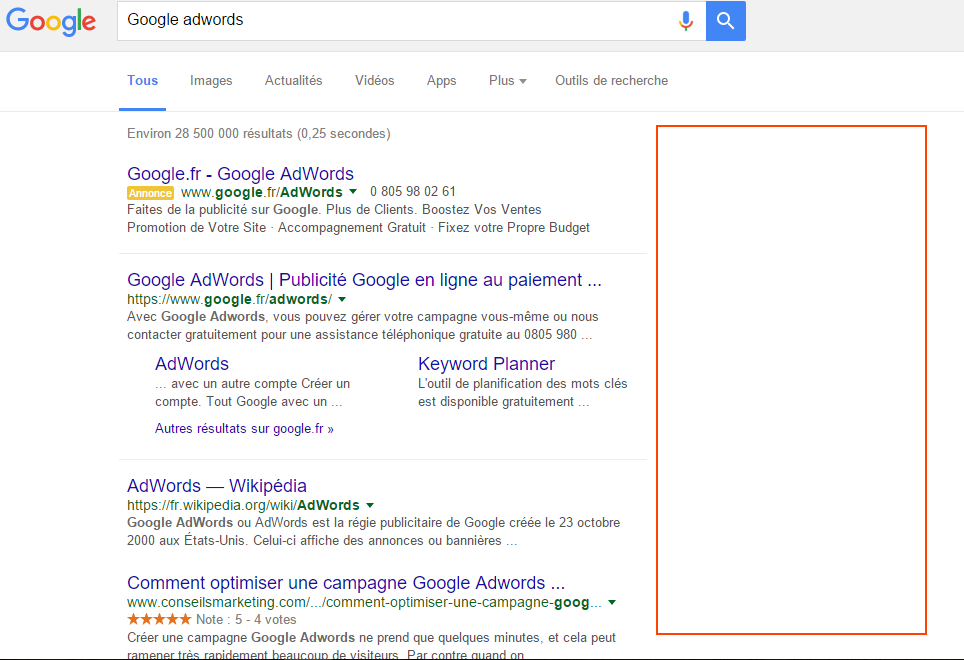Open the AdWords sitelink
The width and height of the screenshot is (964, 660).
point(192,364)
